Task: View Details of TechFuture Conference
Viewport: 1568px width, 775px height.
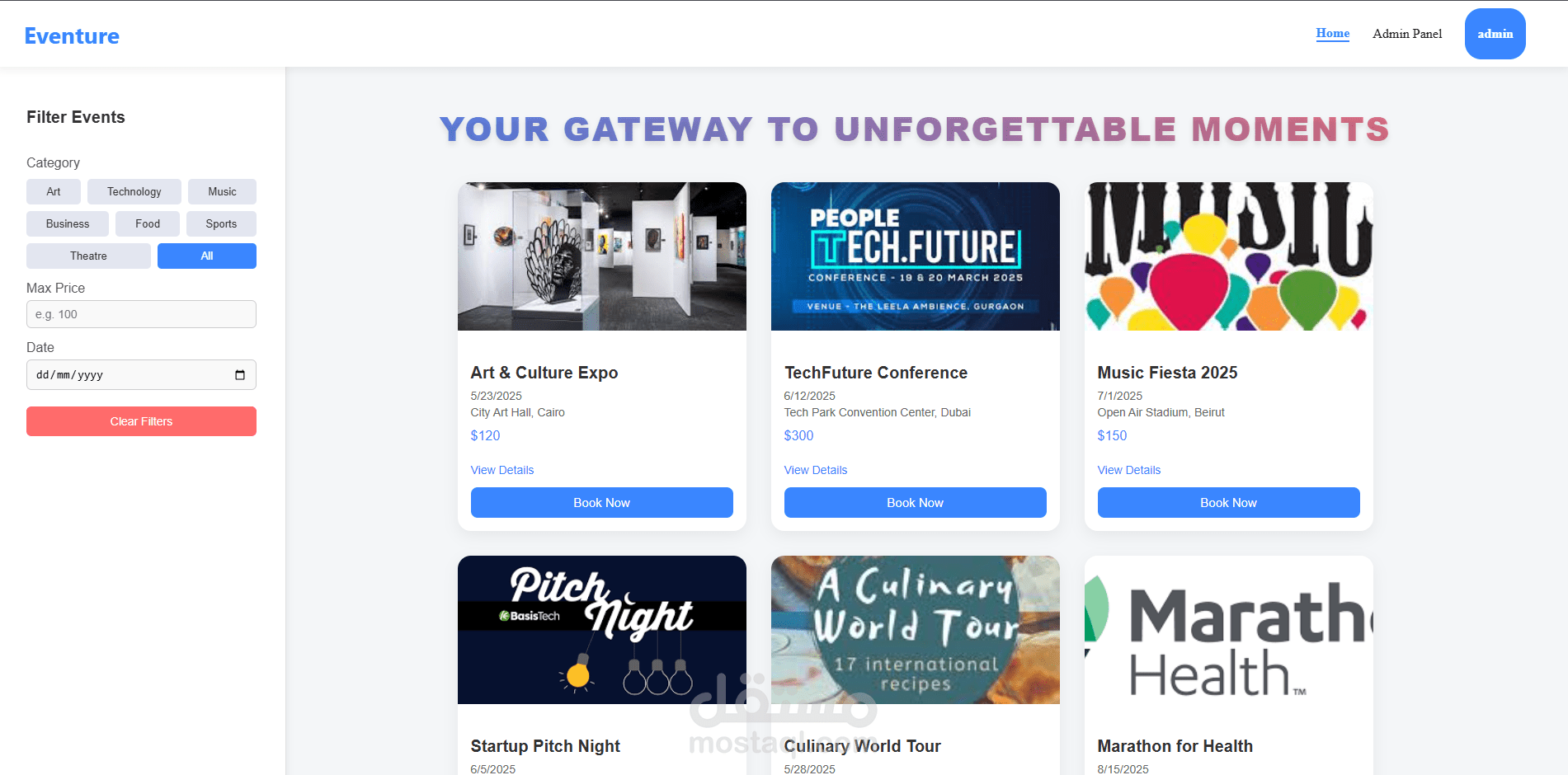Action: [x=815, y=470]
